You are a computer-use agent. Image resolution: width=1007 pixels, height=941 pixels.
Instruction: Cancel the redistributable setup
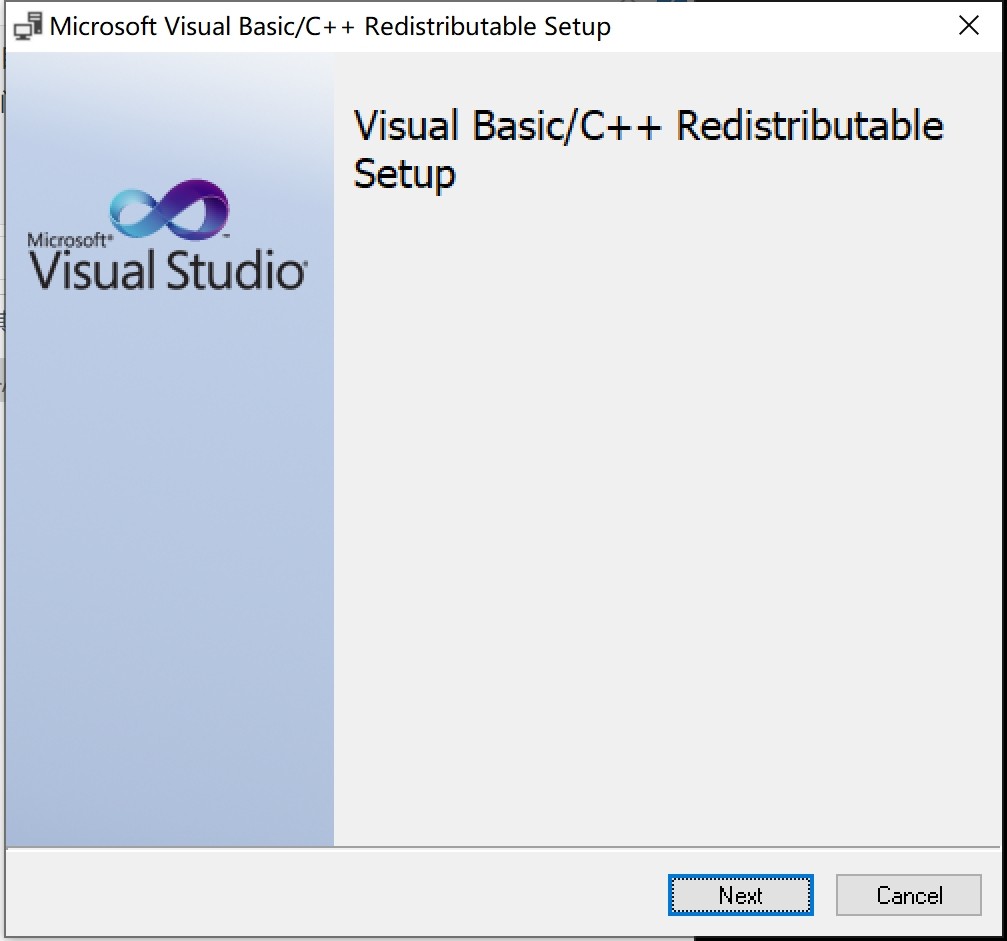(x=909, y=895)
